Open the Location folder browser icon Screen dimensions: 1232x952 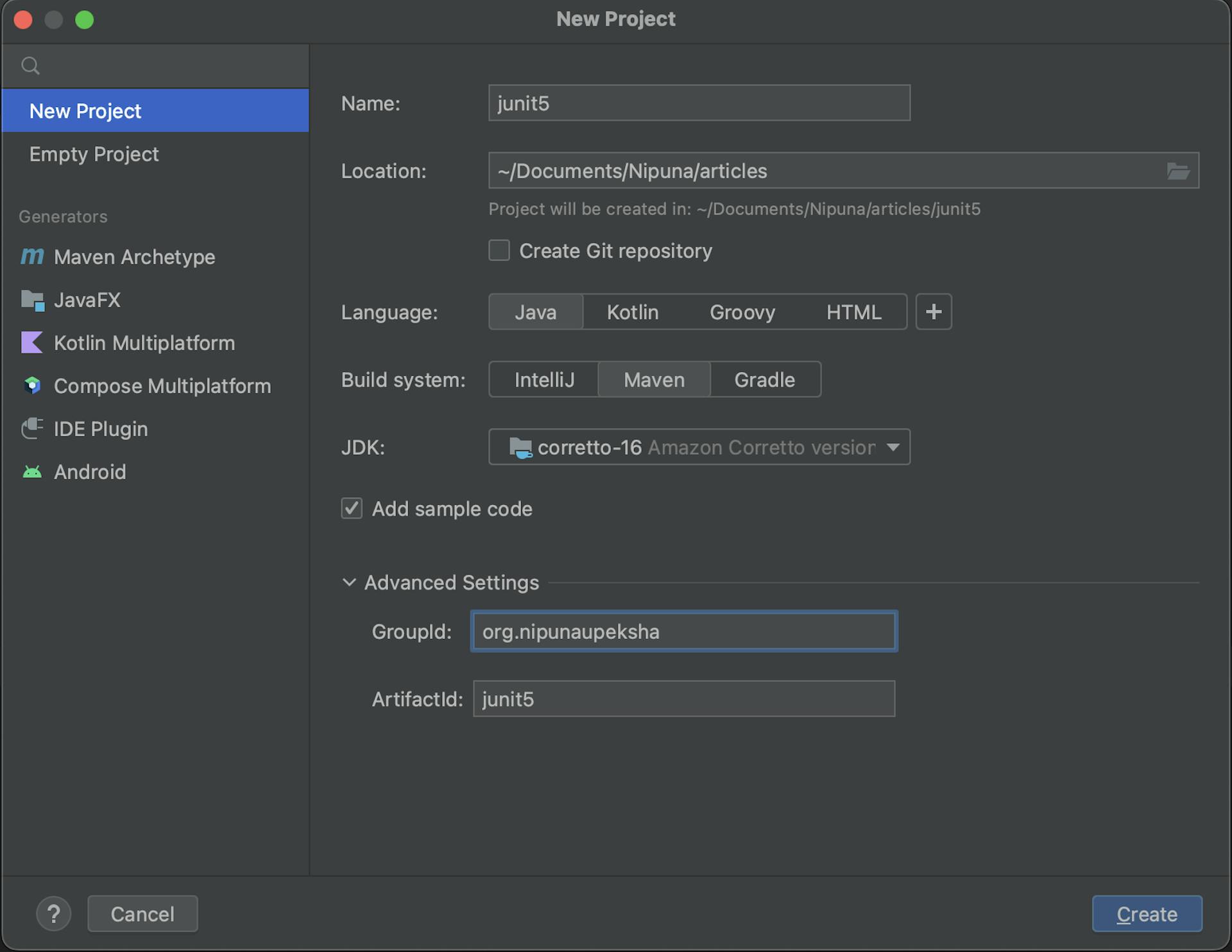tap(1181, 171)
